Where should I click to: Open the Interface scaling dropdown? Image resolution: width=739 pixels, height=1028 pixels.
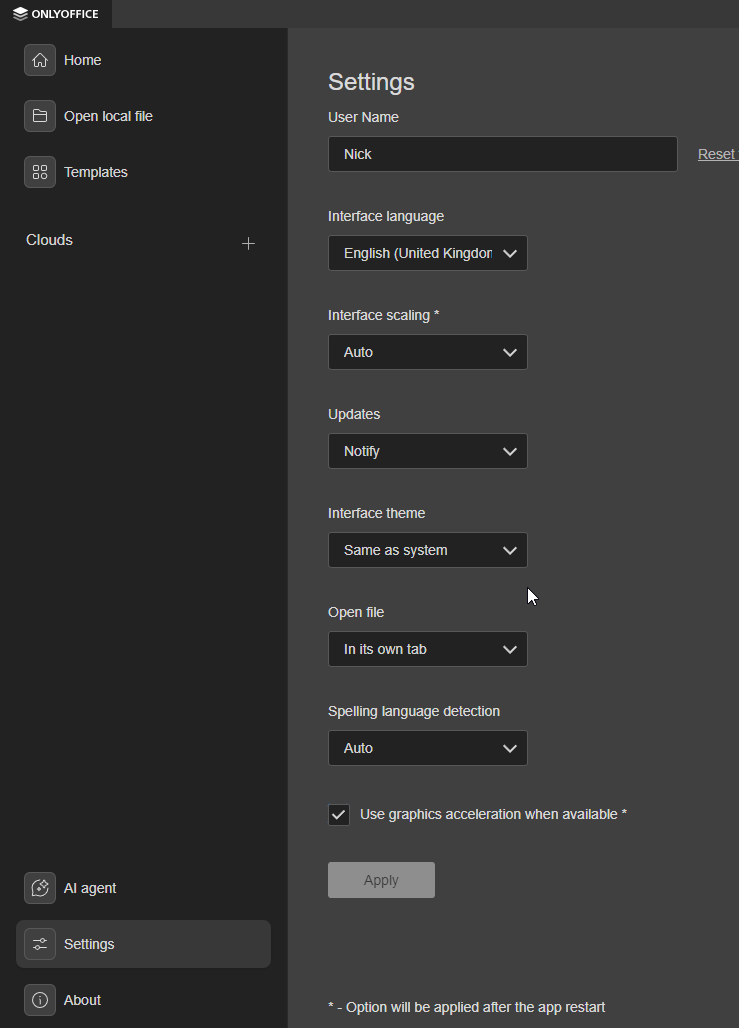pos(427,352)
